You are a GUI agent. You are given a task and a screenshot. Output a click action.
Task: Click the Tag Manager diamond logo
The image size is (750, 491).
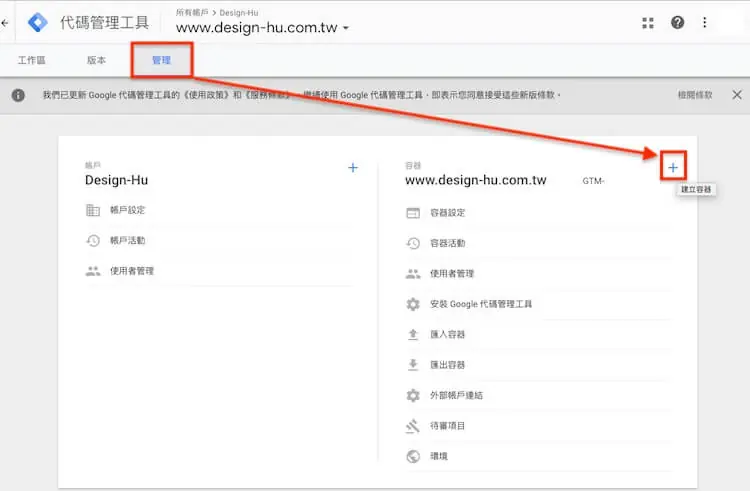click(37, 22)
